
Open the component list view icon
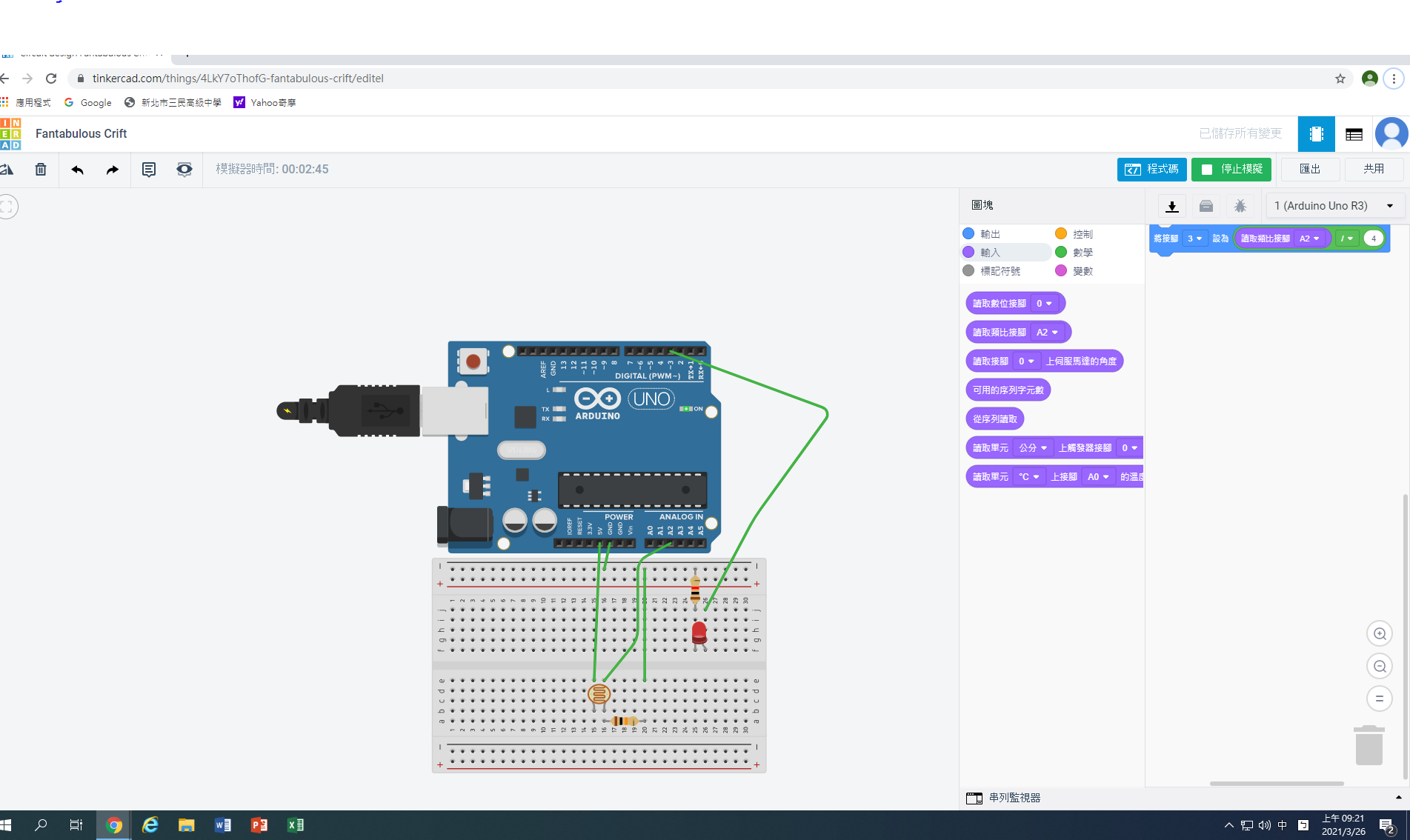pyautogui.click(x=1354, y=134)
